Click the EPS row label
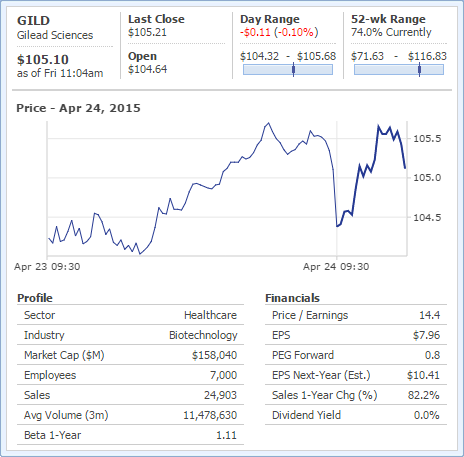The image size is (464, 457). click(x=281, y=335)
